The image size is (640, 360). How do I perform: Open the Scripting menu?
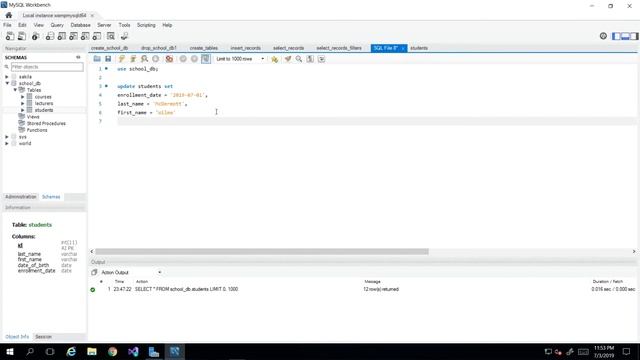(146, 25)
